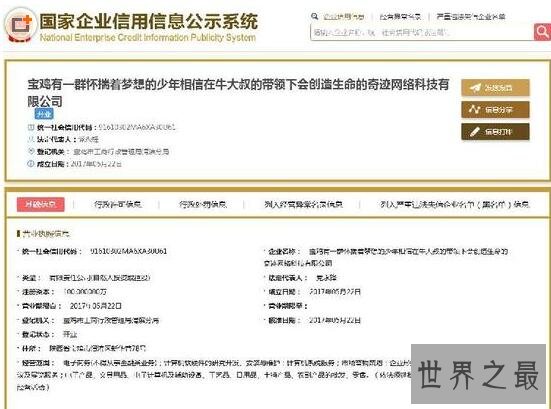Click the person icon beside 法定代表人 in the header card
This screenshot has height=409, width=551.
(31, 139)
